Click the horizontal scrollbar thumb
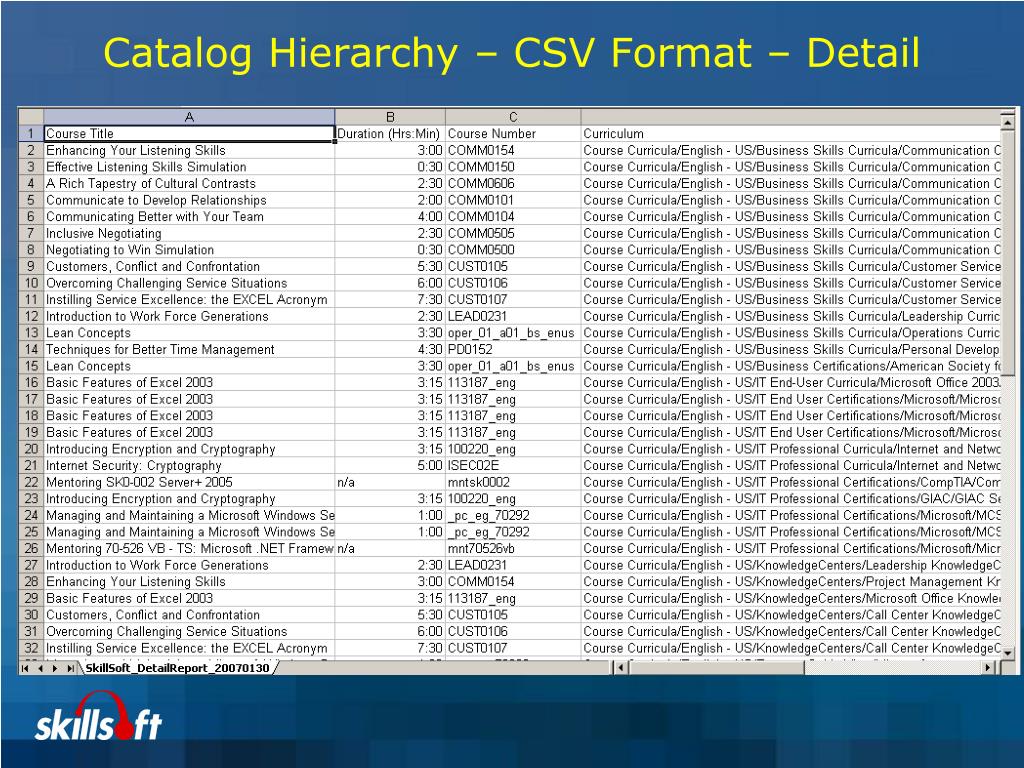The height and width of the screenshot is (768, 1024). 716,667
